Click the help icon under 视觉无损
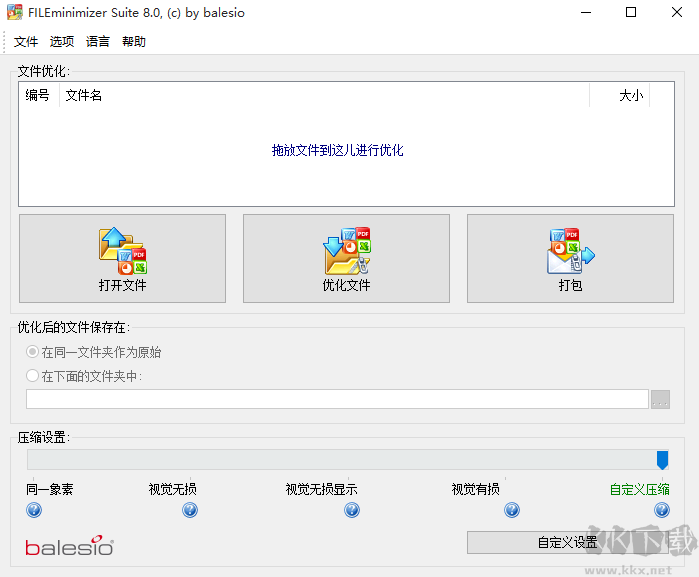Viewport: 699px width, 577px height. point(190,510)
